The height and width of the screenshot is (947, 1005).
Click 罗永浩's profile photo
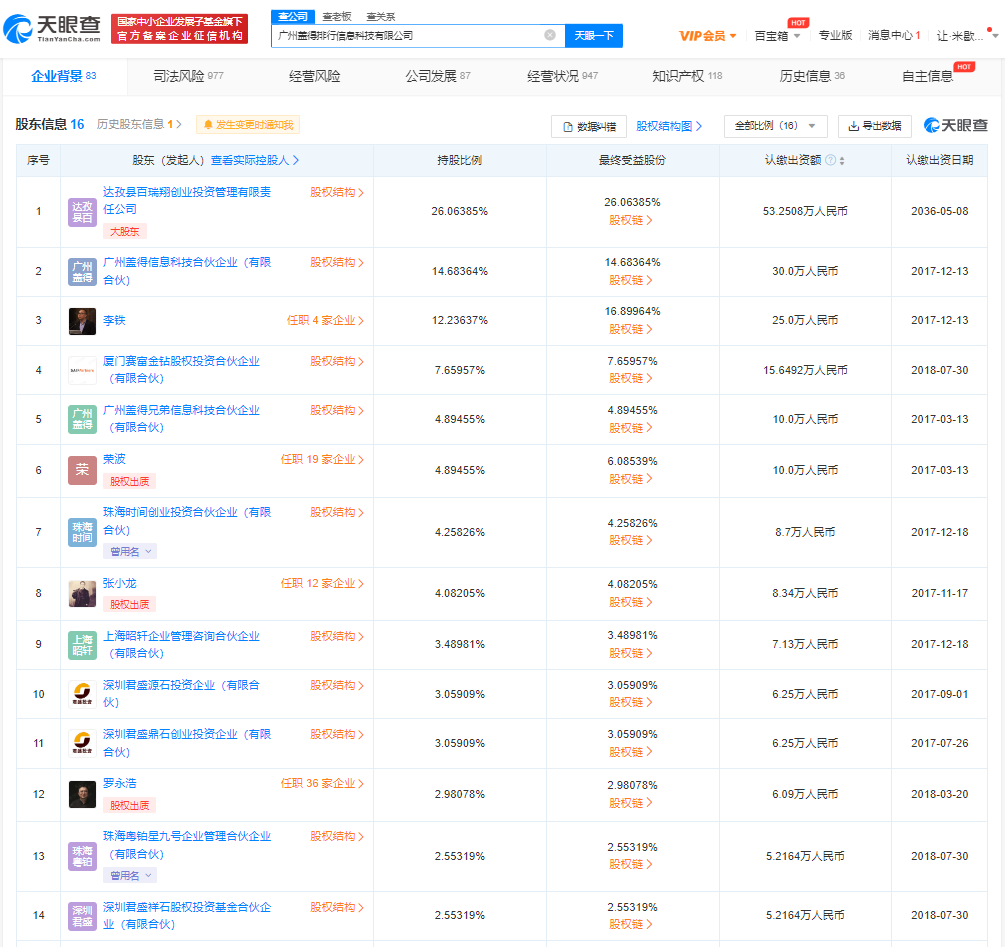[x=82, y=794]
